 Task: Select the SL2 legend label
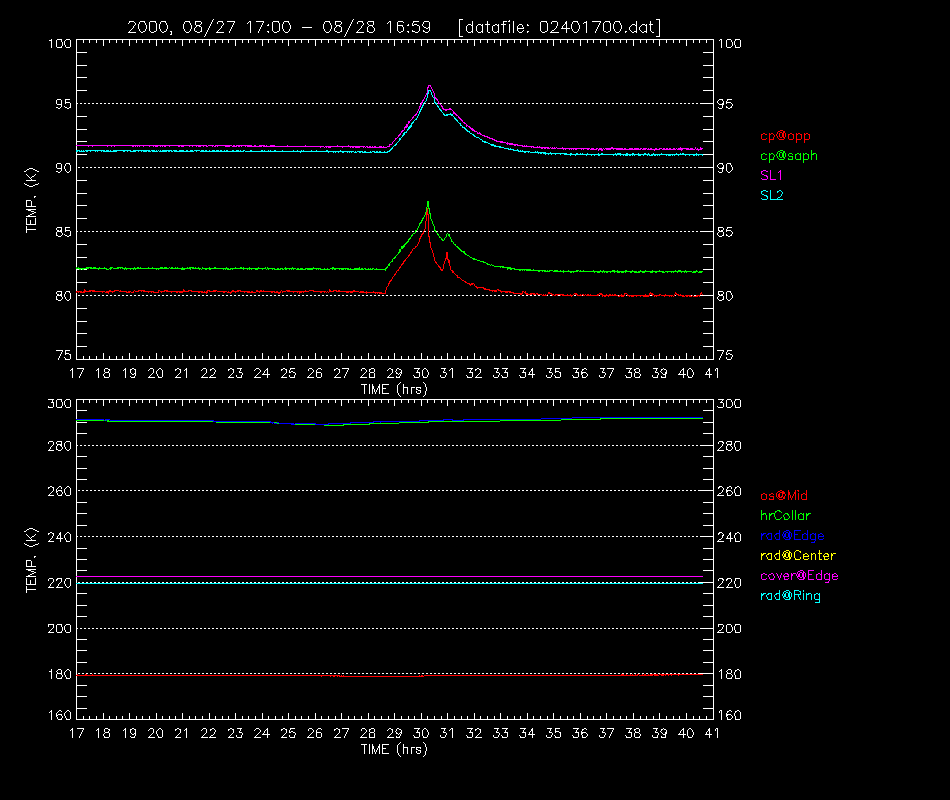(x=772, y=196)
